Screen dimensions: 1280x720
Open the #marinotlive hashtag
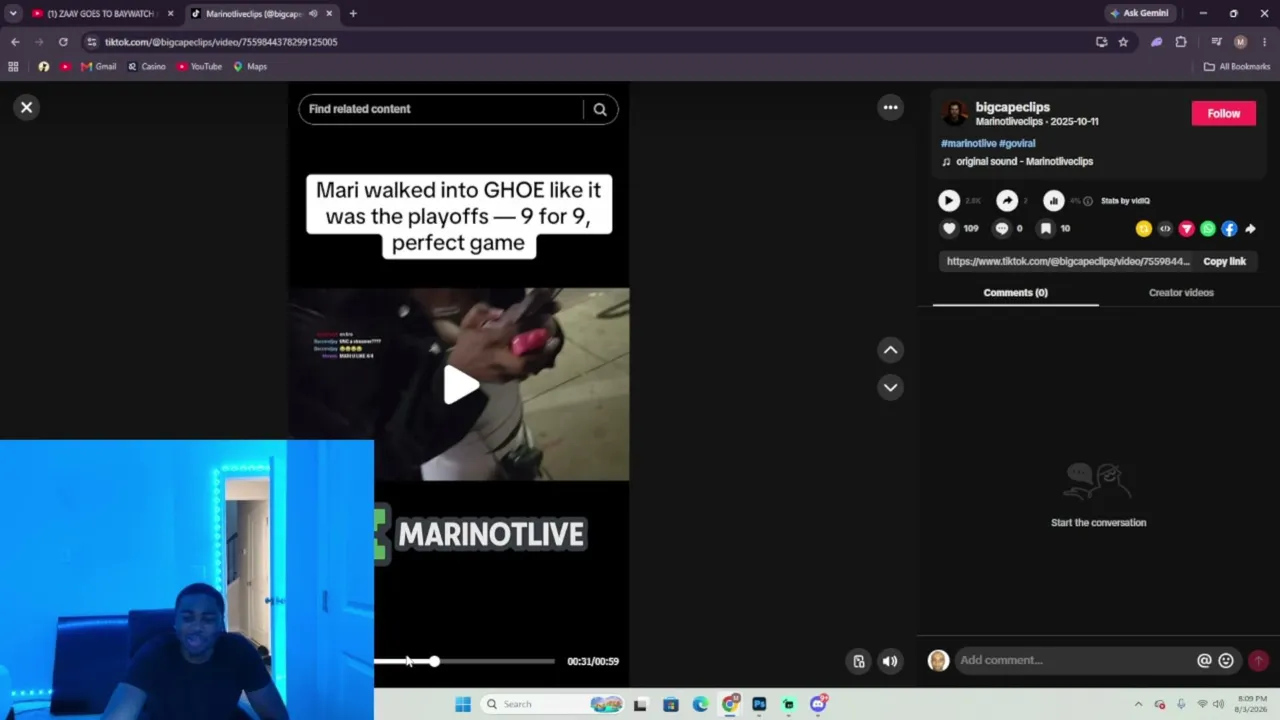click(x=968, y=143)
